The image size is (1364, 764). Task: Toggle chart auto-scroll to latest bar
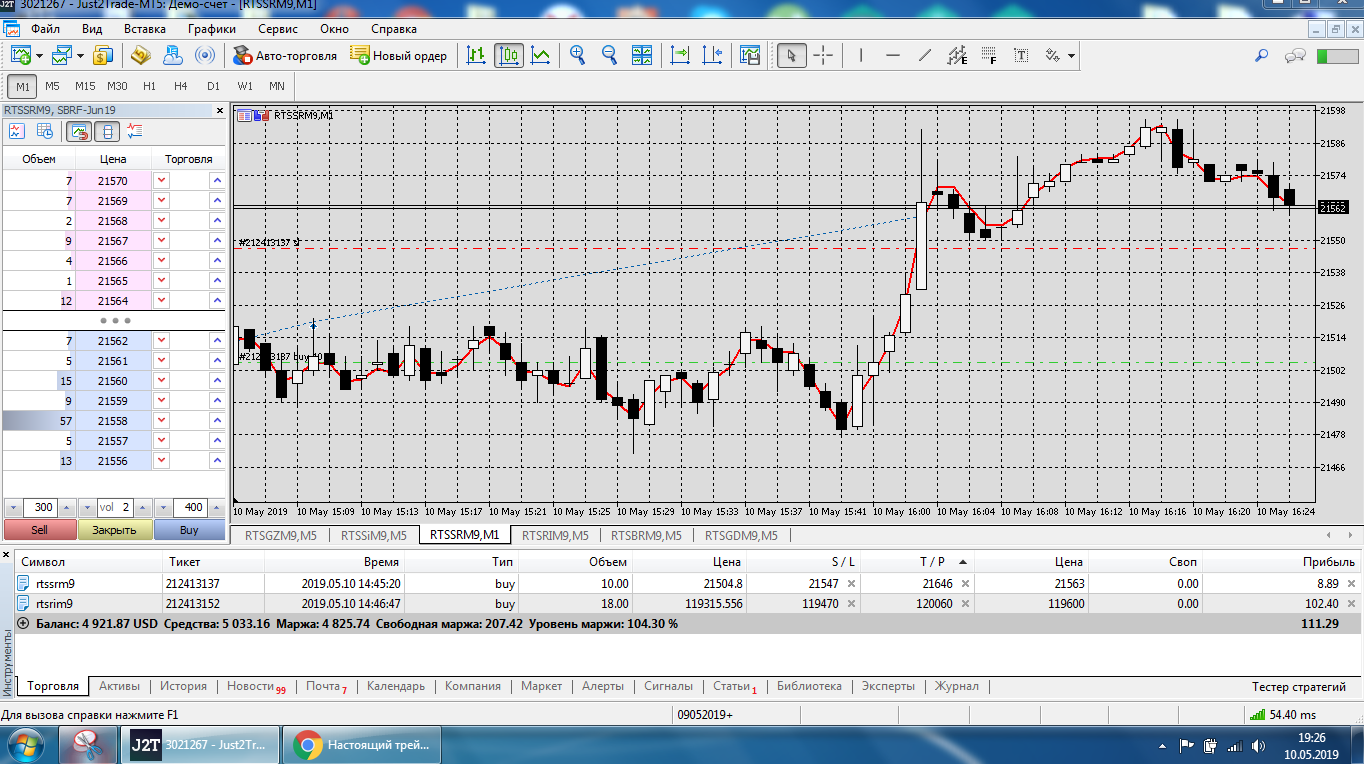680,55
